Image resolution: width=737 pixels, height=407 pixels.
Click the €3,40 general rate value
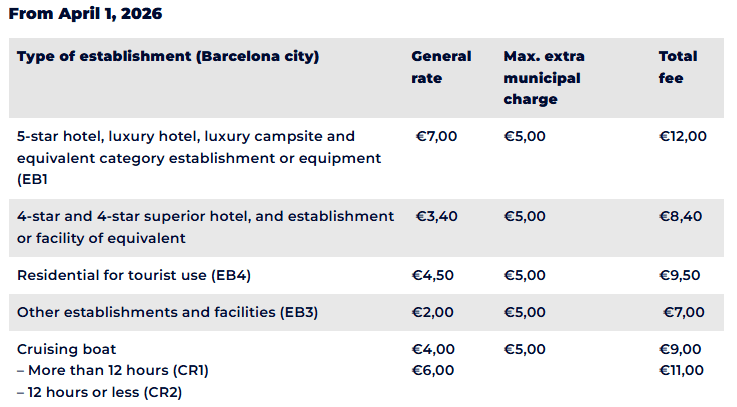point(436,216)
